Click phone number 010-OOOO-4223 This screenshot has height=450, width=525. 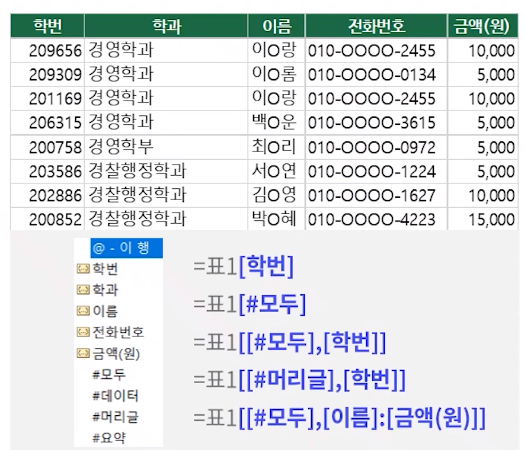(376, 219)
